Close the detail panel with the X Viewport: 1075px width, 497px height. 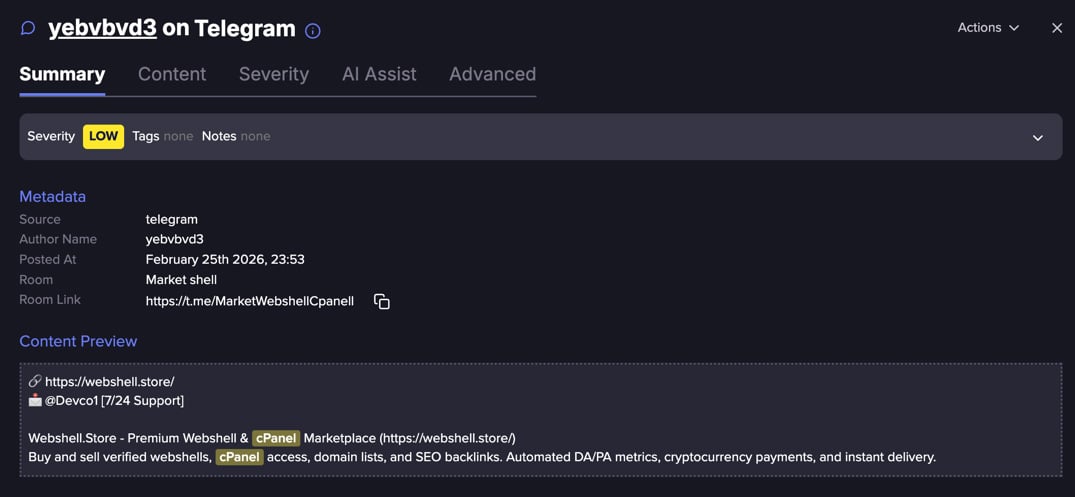(x=1056, y=28)
